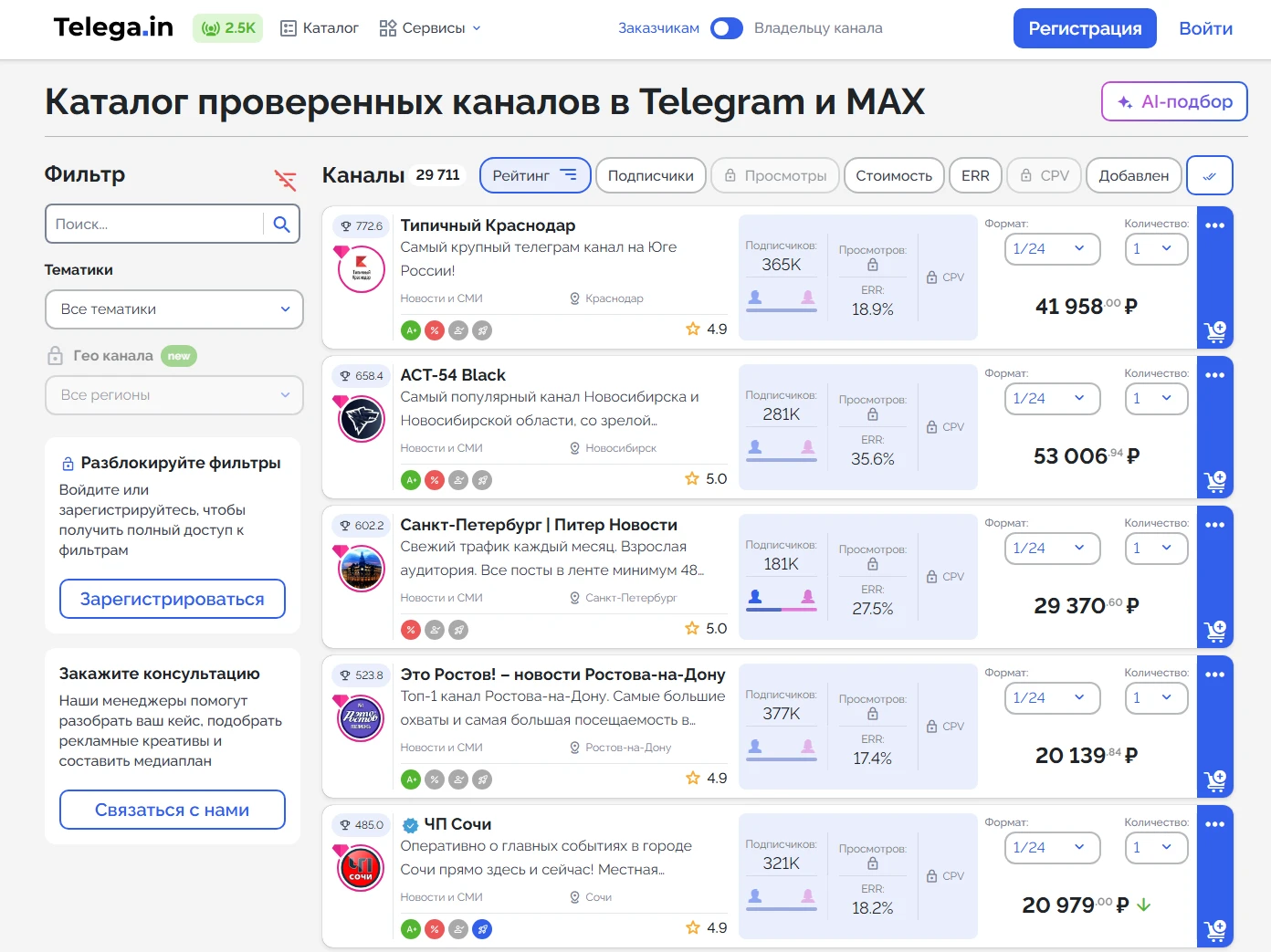Toggle the switch between Заказчикам and Владельцу канала

coord(727,28)
